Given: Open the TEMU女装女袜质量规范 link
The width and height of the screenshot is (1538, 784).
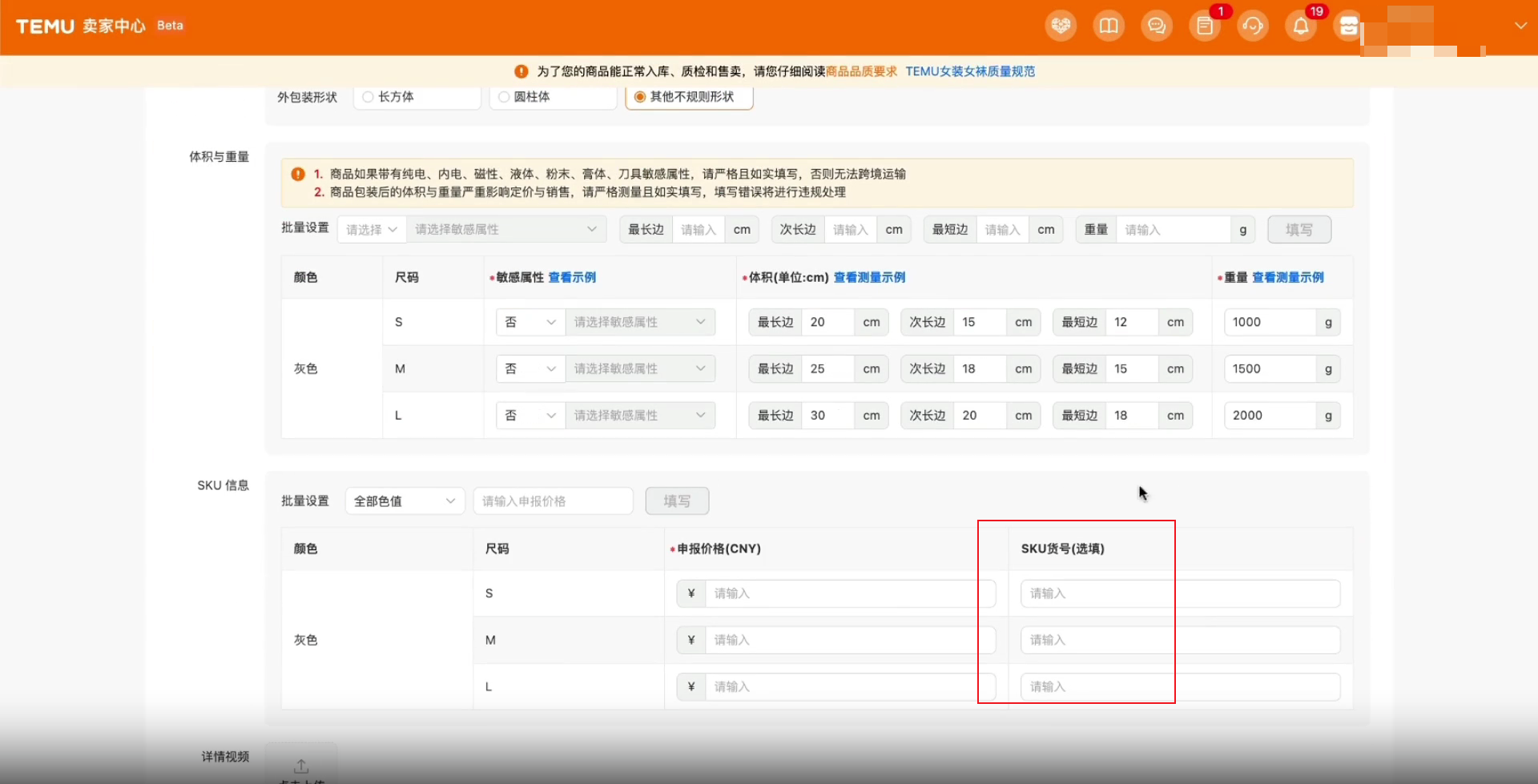Looking at the screenshot, I should 970,71.
